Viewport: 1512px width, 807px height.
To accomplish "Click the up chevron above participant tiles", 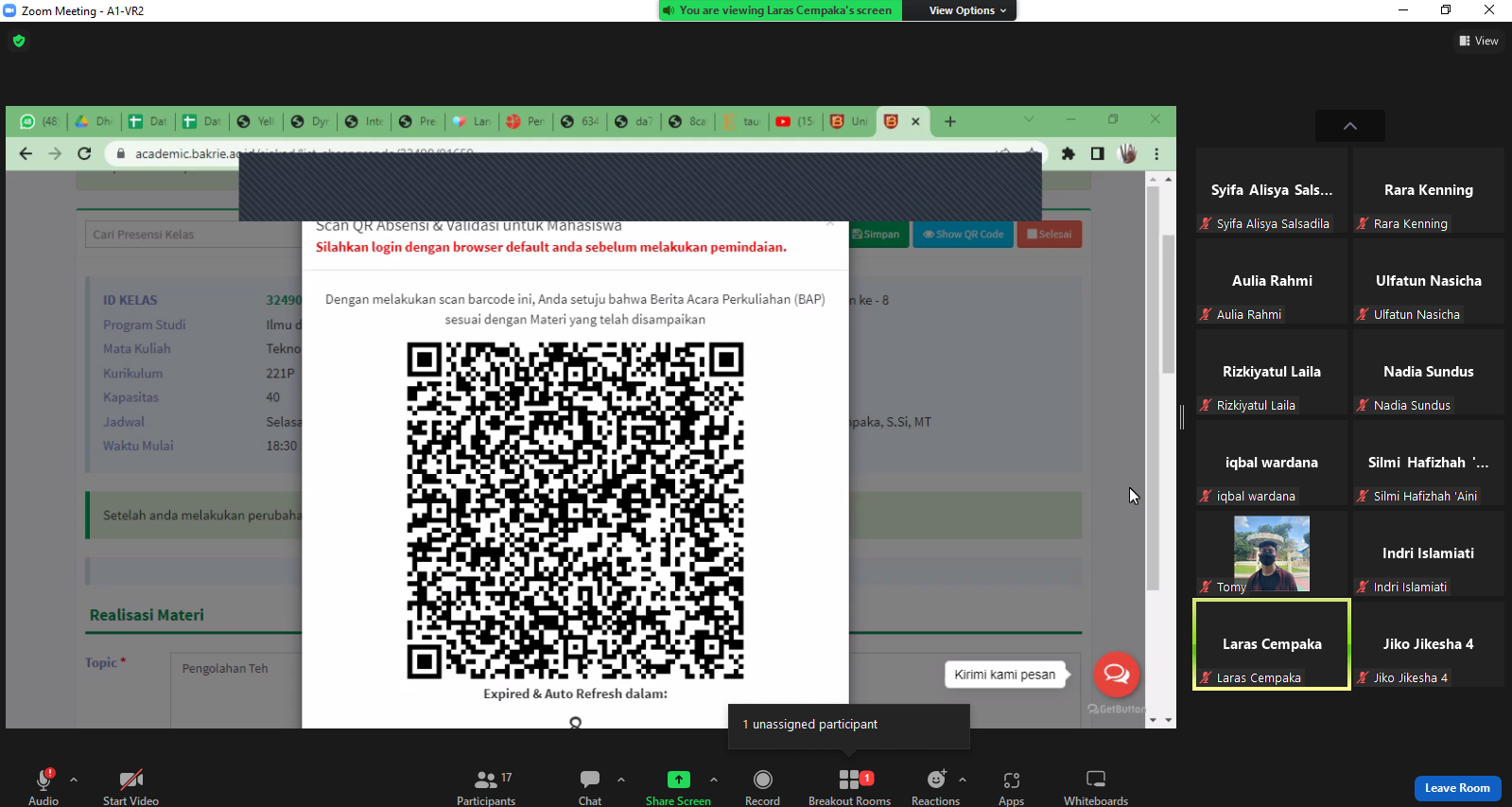I will 1350,126.
